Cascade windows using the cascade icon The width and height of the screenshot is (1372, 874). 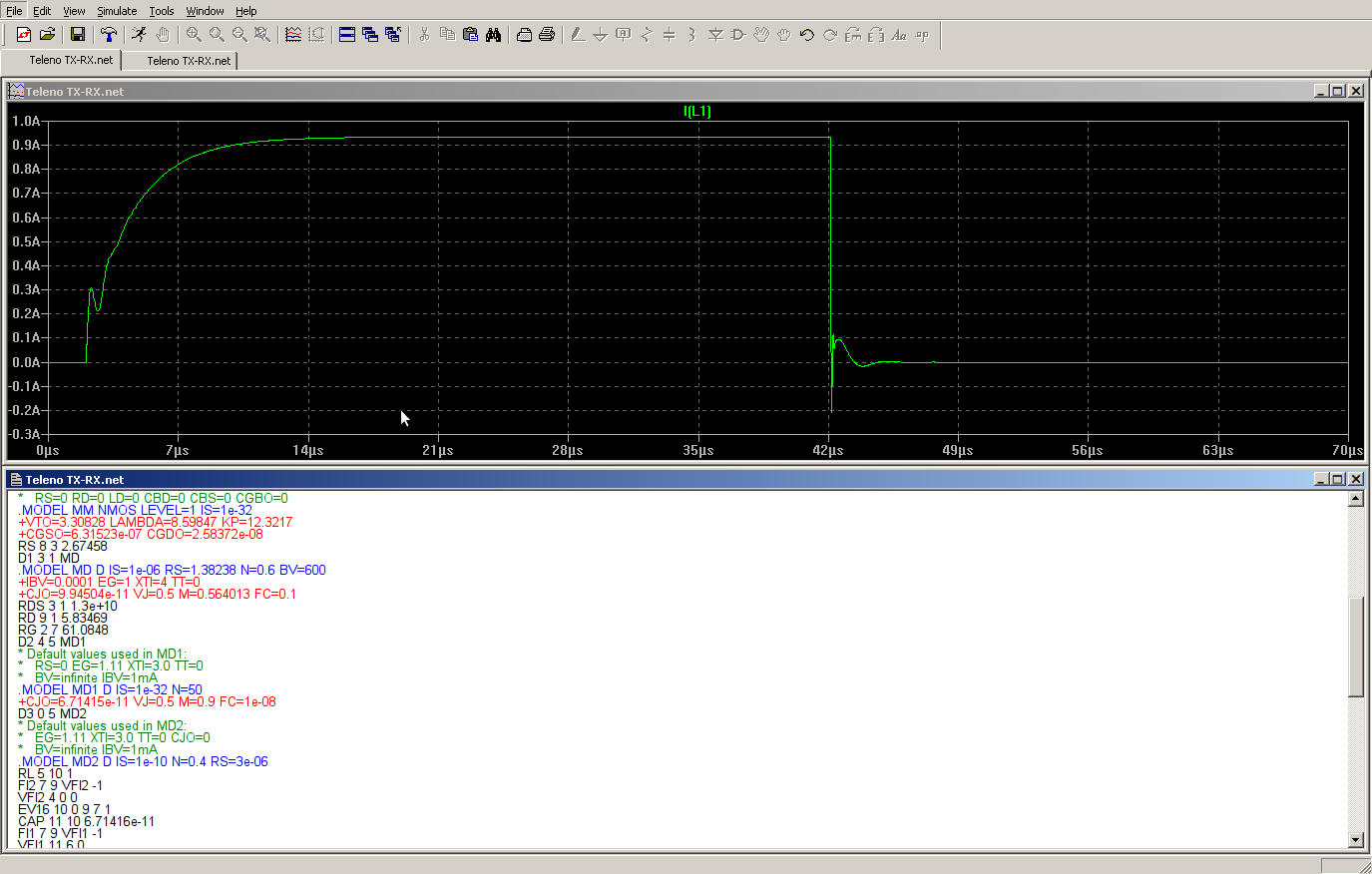(x=370, y=35)
